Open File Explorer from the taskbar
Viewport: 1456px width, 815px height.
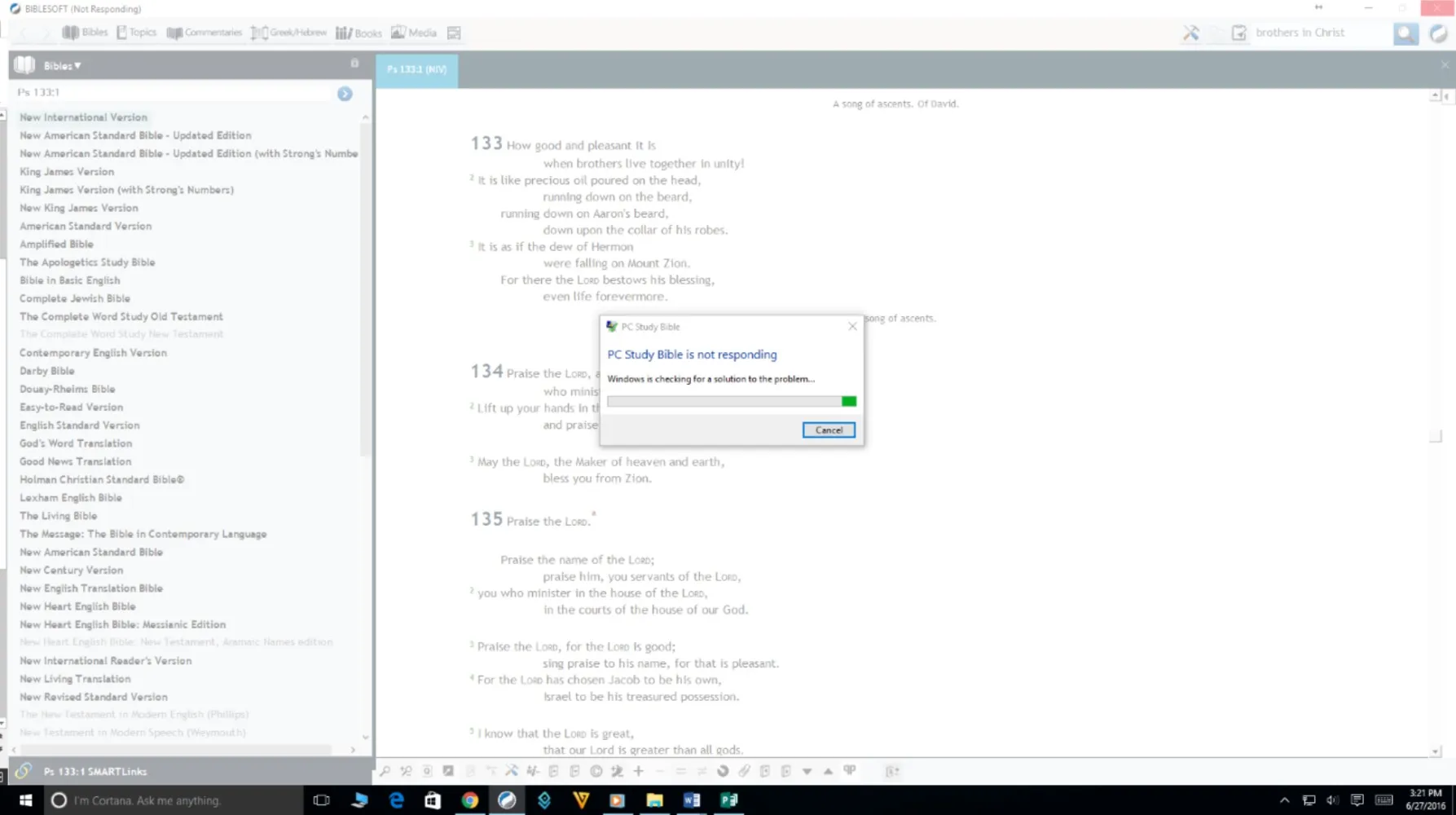coord(654,800)
